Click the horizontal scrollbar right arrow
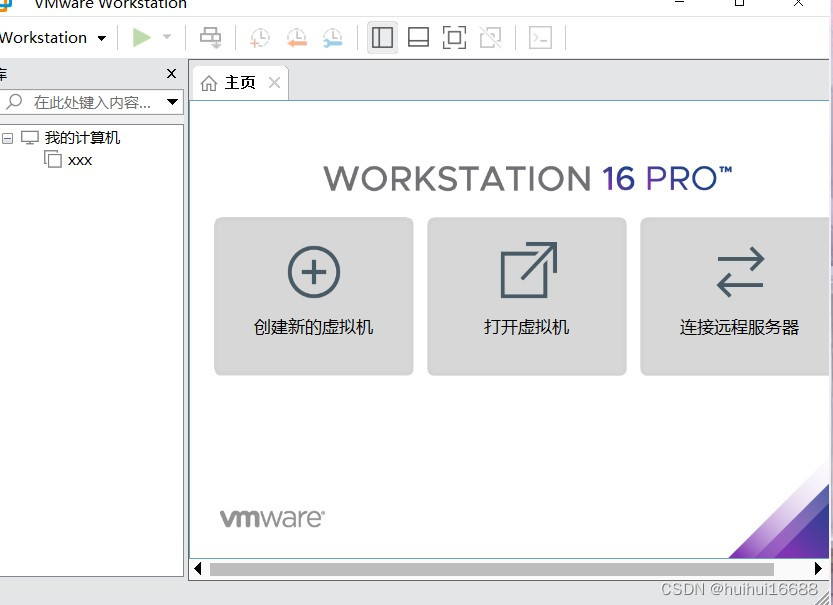The image size is (833, 605). (818, 568)
